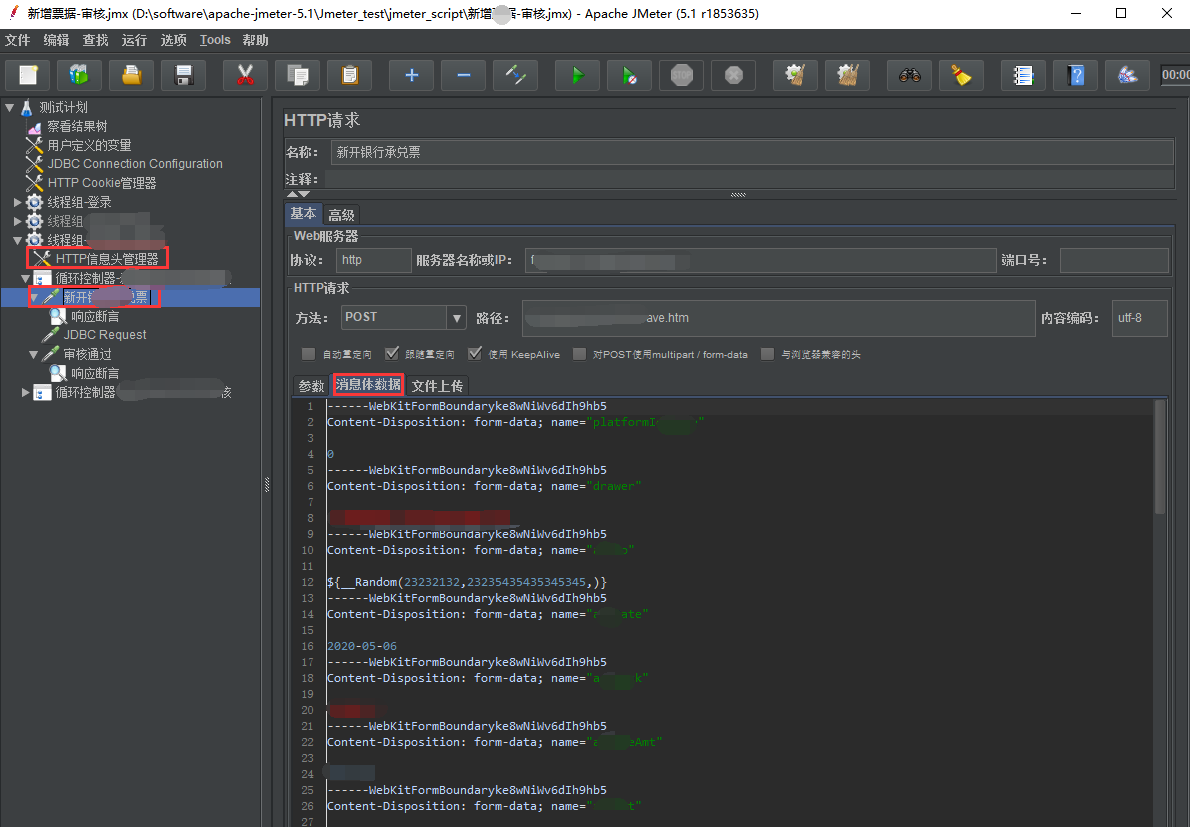Expand the second blurred 线程组 node
This screenshot has width=1190, height=827.
(17, 222)
